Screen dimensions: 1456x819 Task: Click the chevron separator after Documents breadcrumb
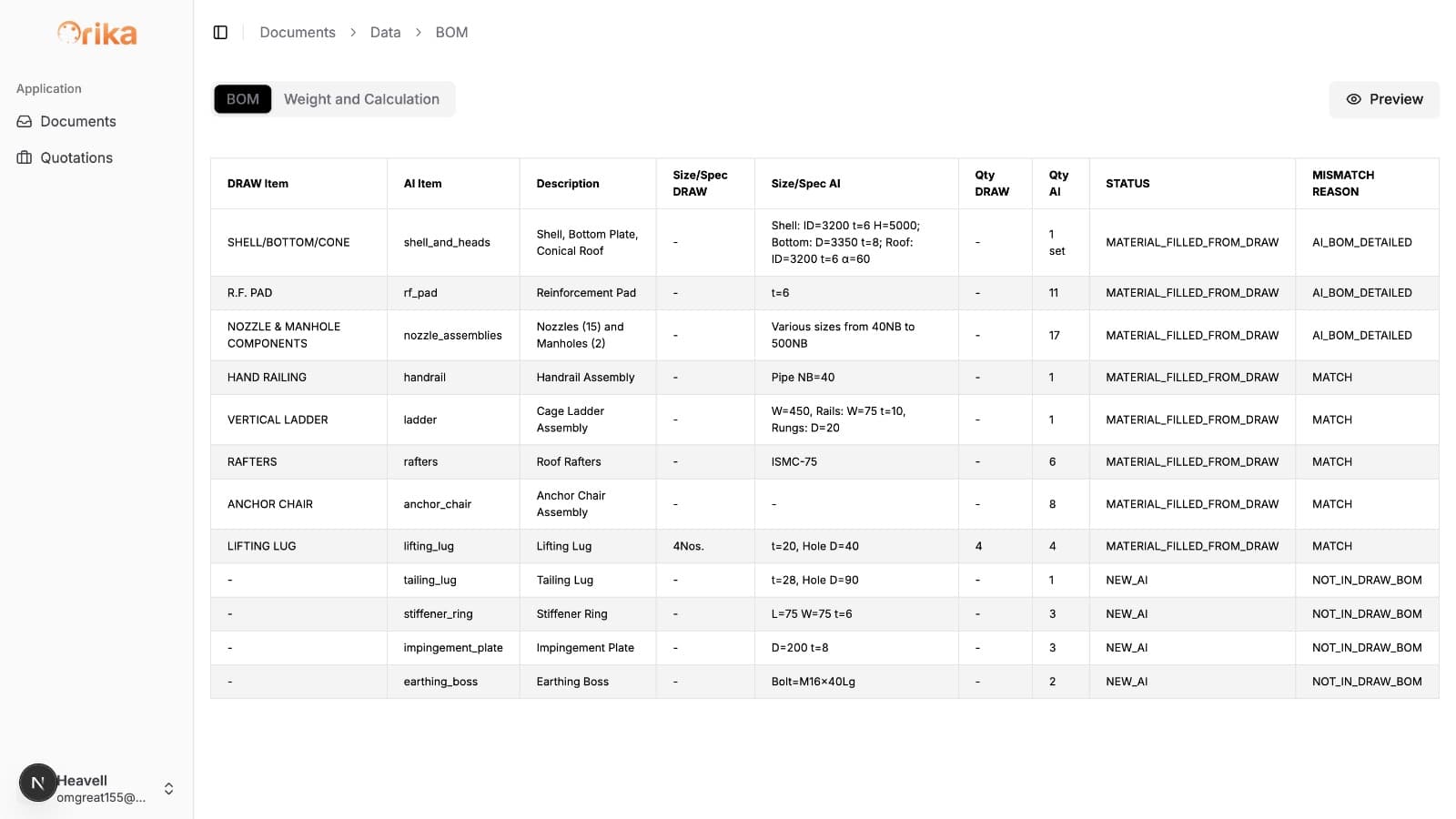point(353,33)
